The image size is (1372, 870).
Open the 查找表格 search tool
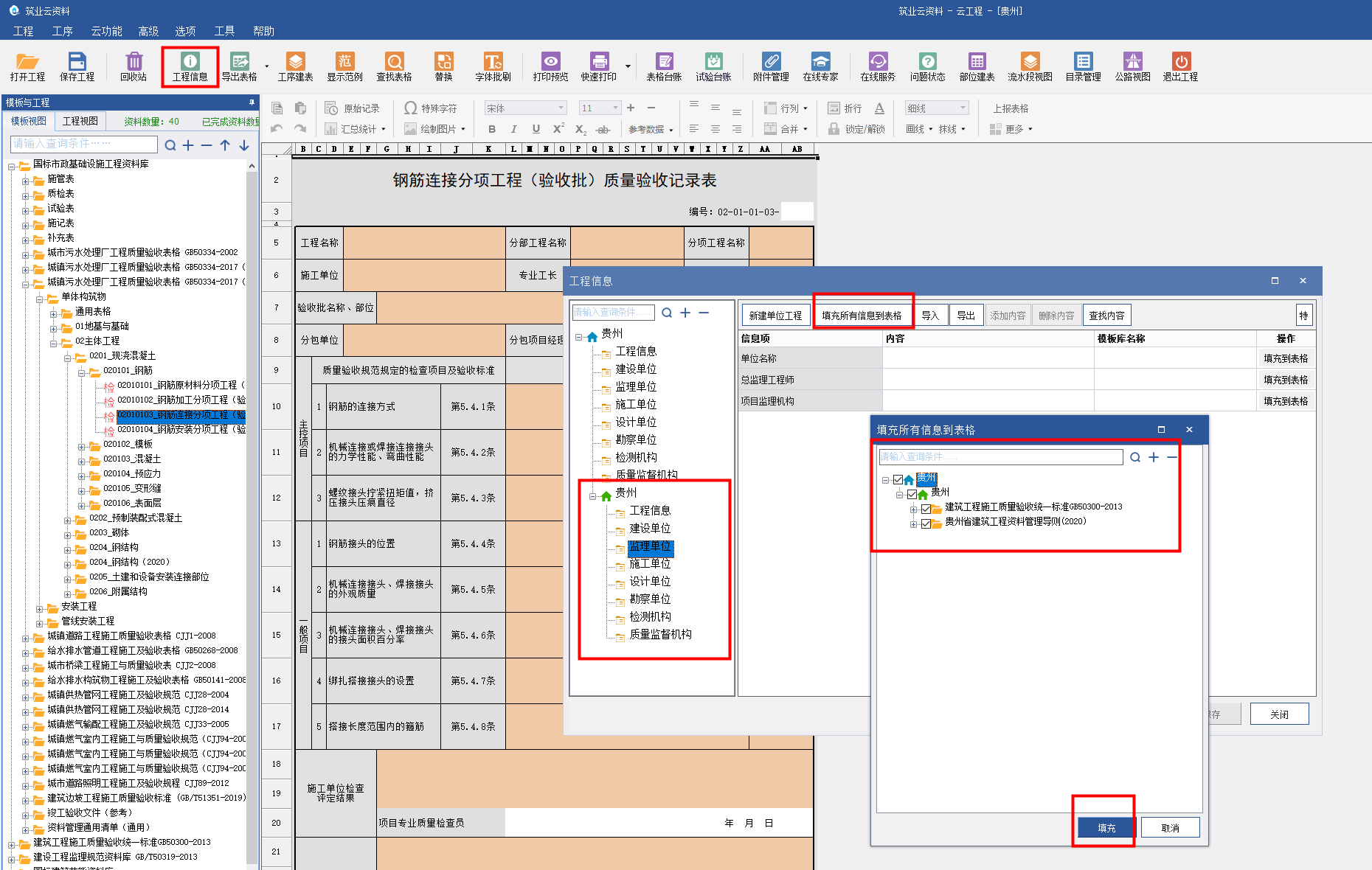pos(394,66)
